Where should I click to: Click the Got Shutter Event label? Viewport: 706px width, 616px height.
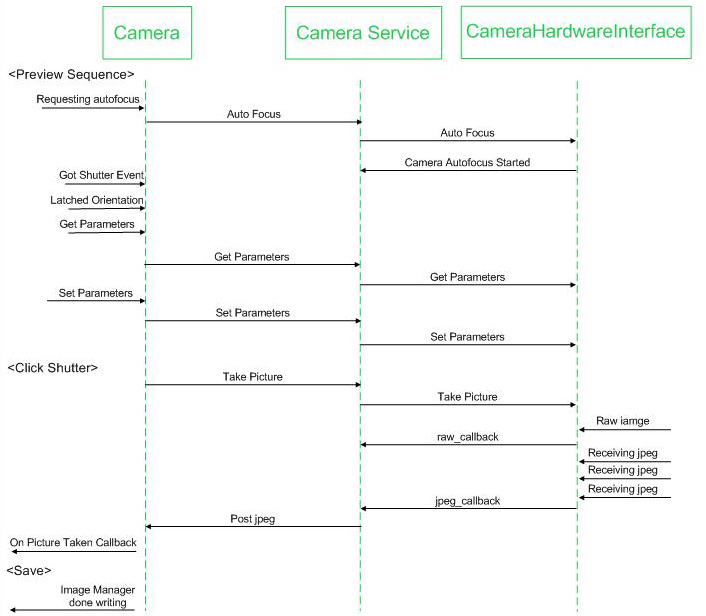101,175
